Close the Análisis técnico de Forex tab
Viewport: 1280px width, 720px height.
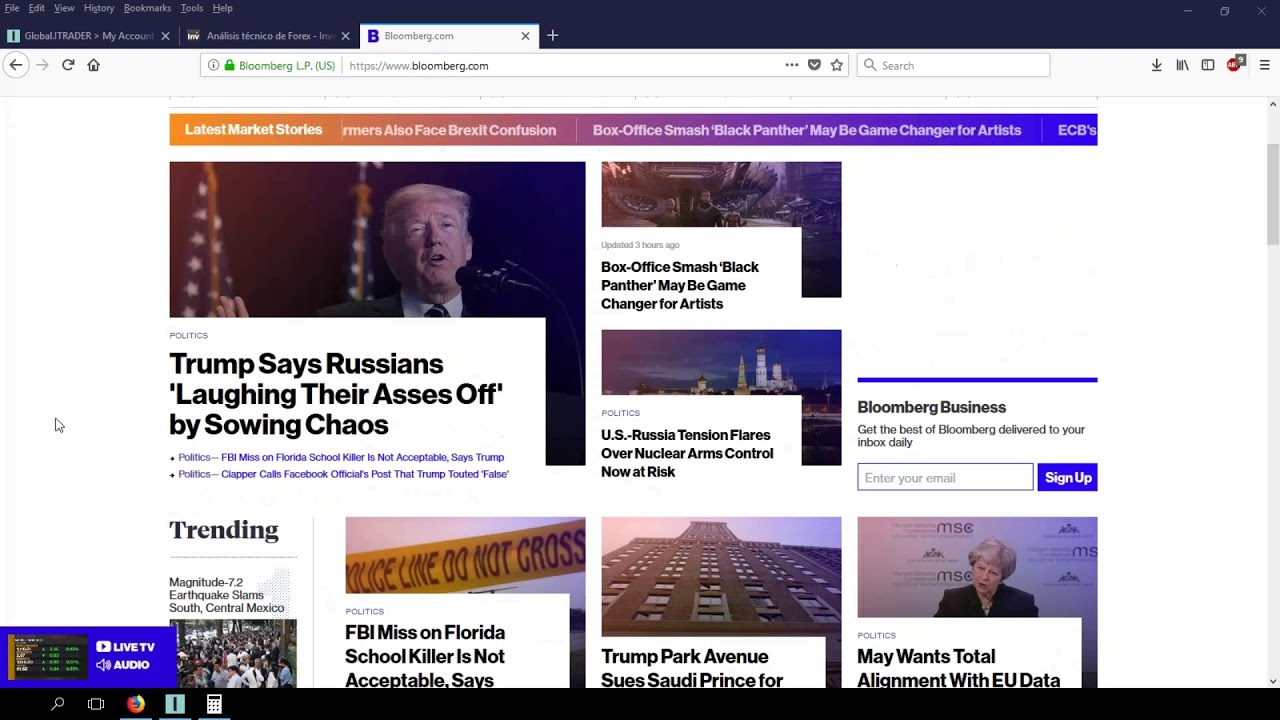pos(345,36)
